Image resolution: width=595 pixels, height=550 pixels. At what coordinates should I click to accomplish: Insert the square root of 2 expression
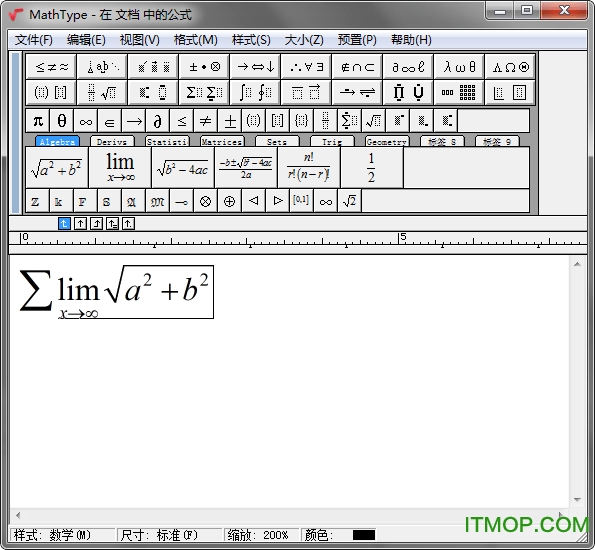tap(349, 201)
